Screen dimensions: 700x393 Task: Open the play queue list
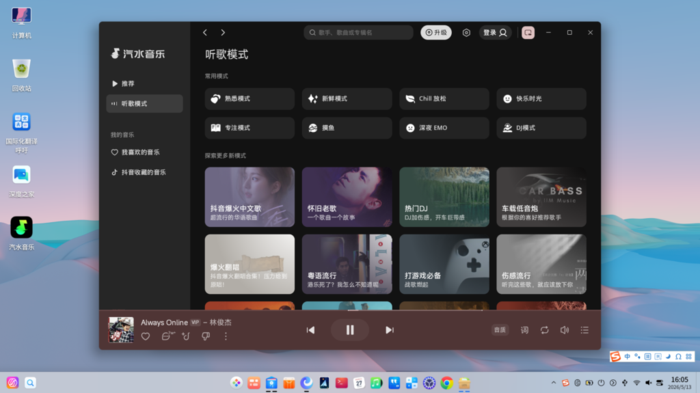584,330
